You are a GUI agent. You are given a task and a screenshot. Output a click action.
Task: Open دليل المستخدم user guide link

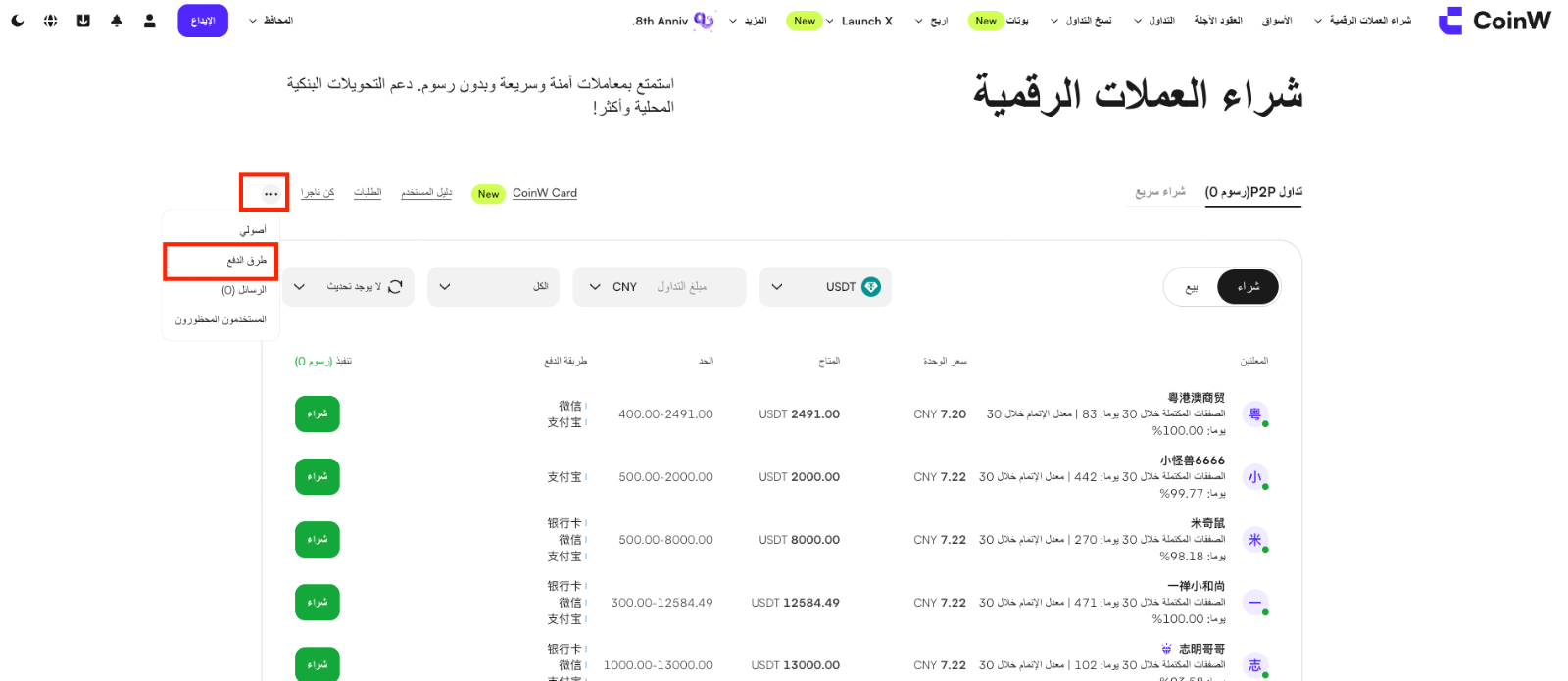426,193
